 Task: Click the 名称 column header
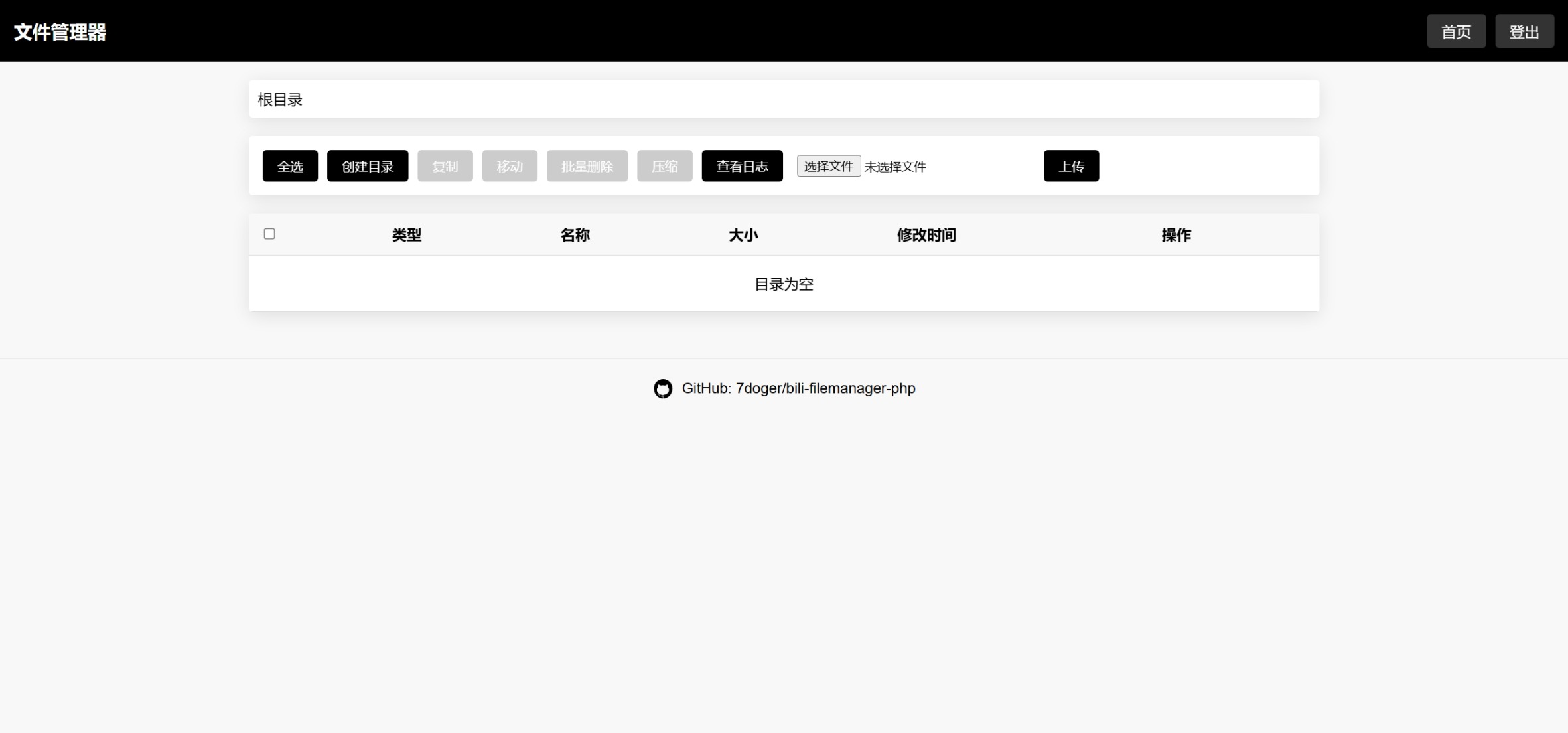point(575,235)
